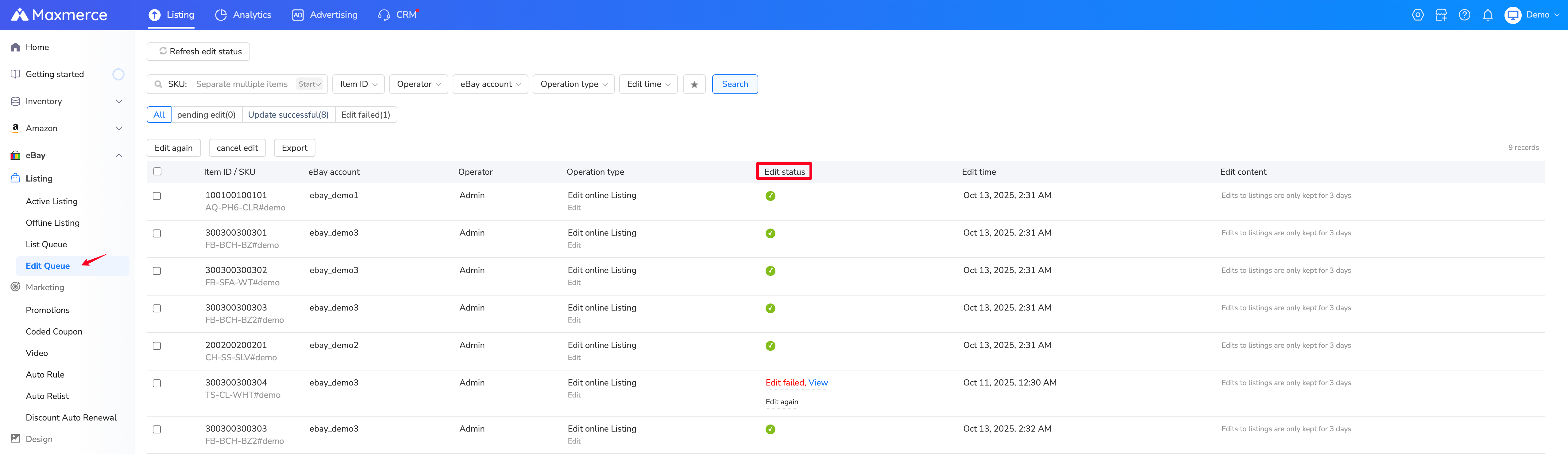Screen dimensions: 1568x454
Task: Open the Operator filter dropdown
Action: tap(419, 84)
